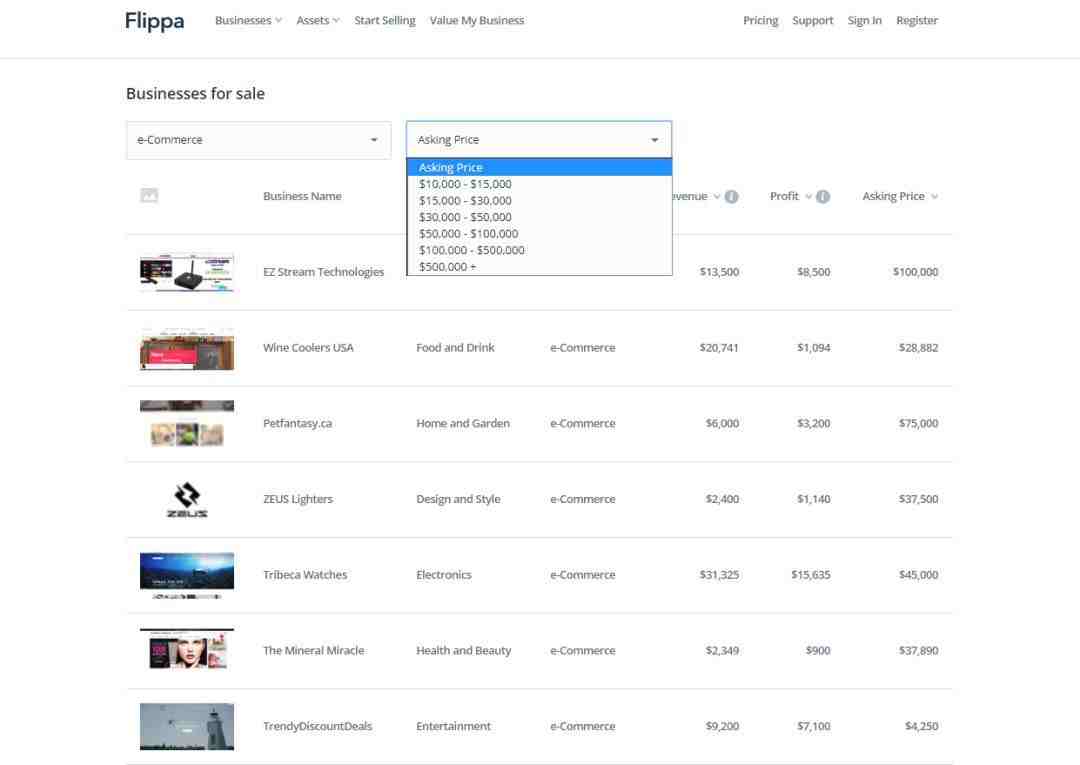View the Tribeca Watches thumbnail
This screenshot has width=1080, height=765.
[x=187, y=575]
